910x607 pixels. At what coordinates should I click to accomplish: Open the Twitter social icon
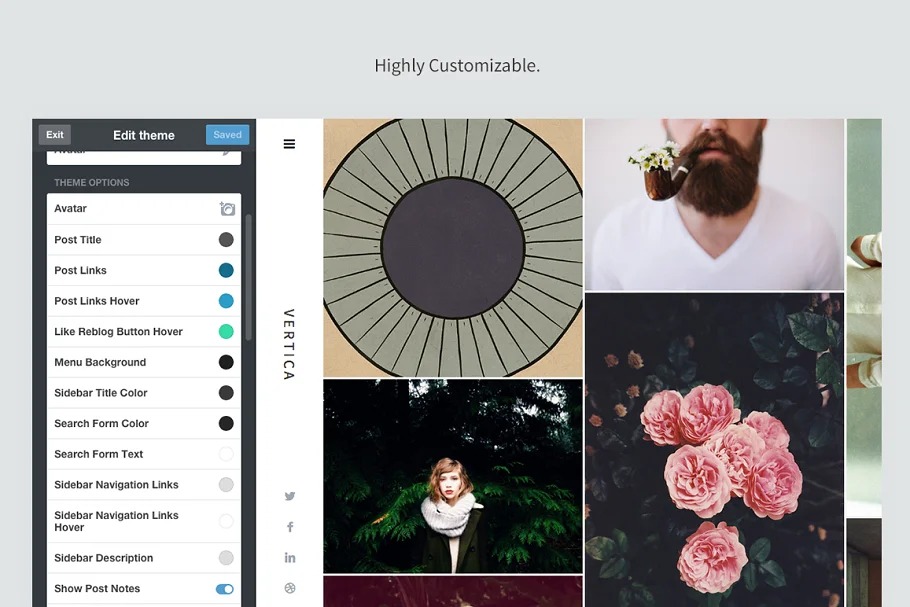(x=290, y=496)
